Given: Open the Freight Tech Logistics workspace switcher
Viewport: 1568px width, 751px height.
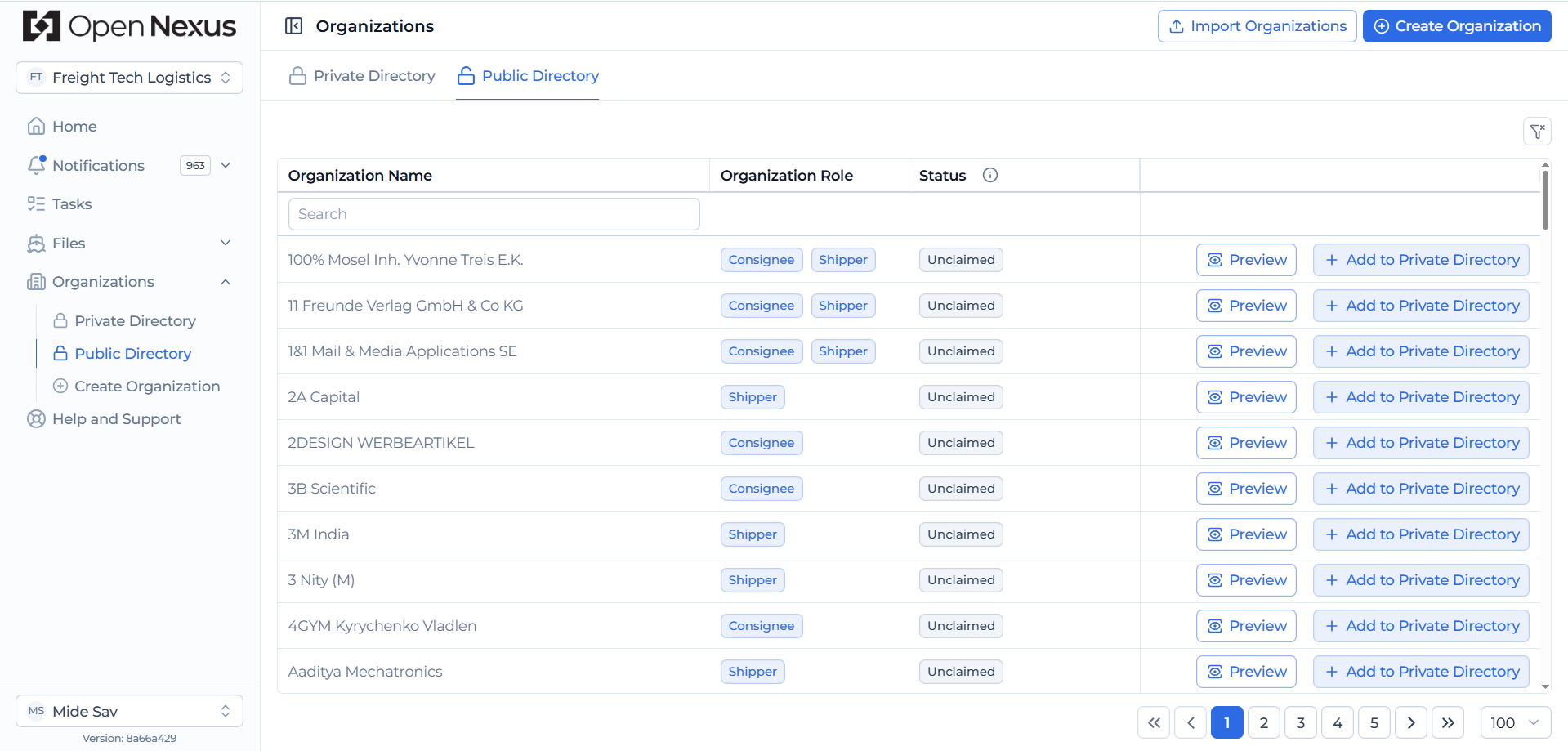Looking at the screenshot, I should (x=129, y=78).
